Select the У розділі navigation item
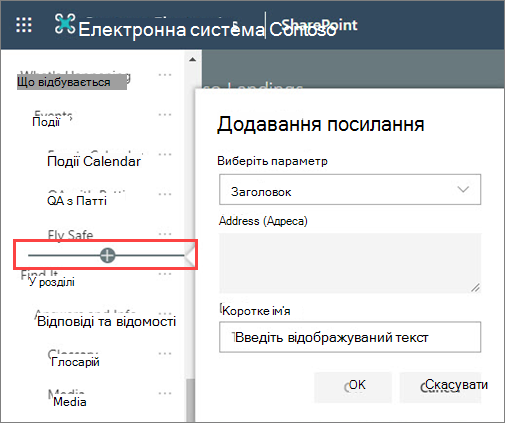This screenshot has height=423, width=505. click(x=52, y=282)
